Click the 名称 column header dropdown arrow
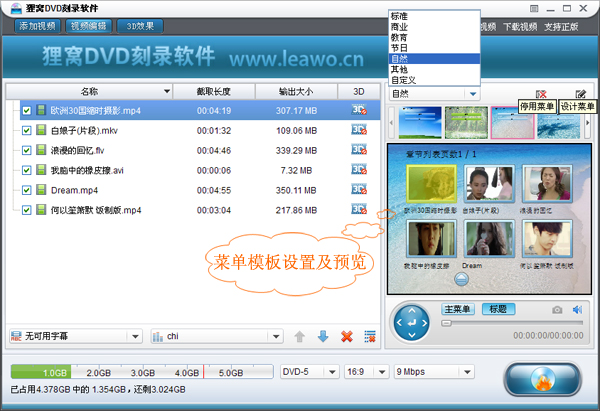The image size is (600, 411). tap(167, 91)
